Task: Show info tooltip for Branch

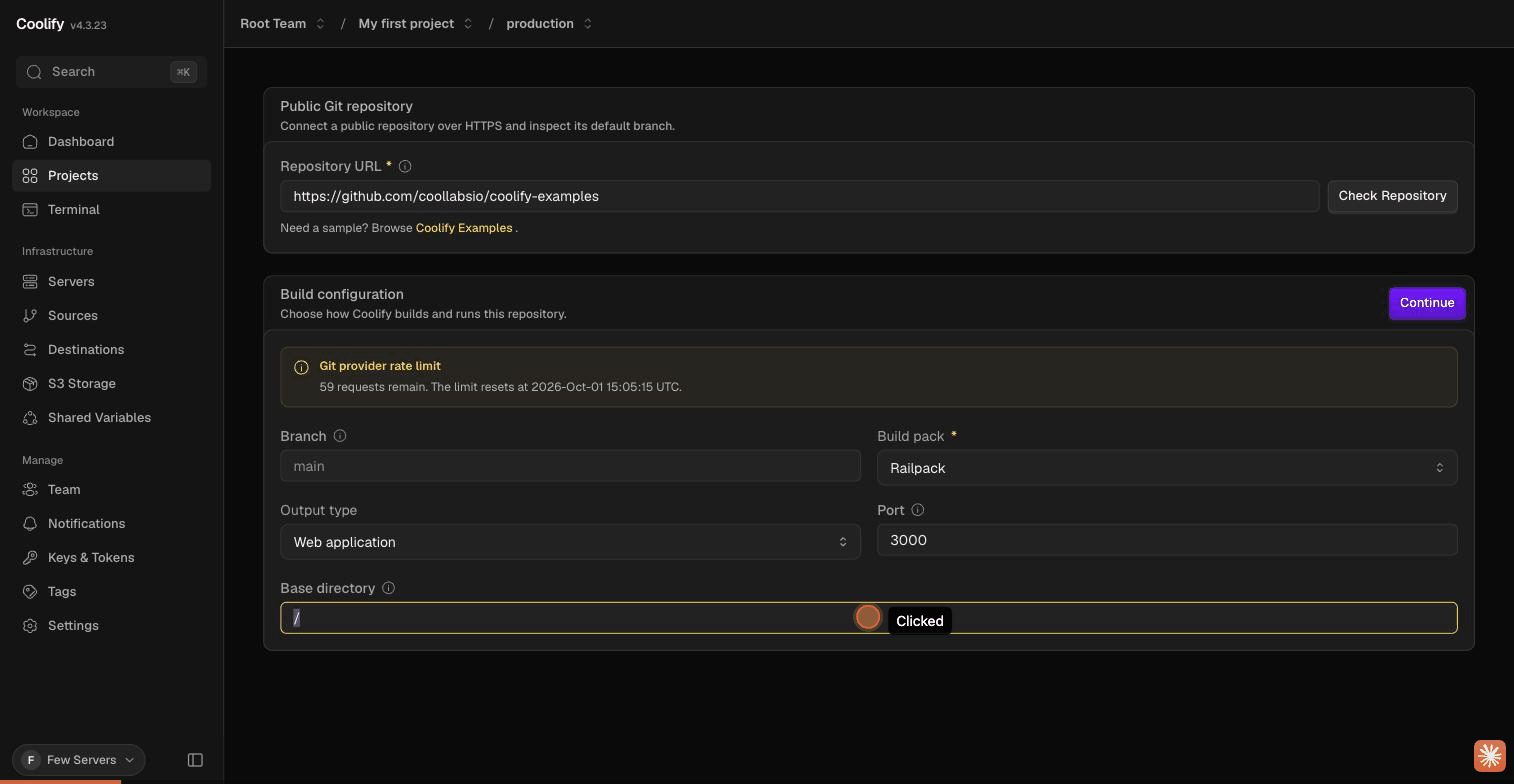Action: [340, 436]
